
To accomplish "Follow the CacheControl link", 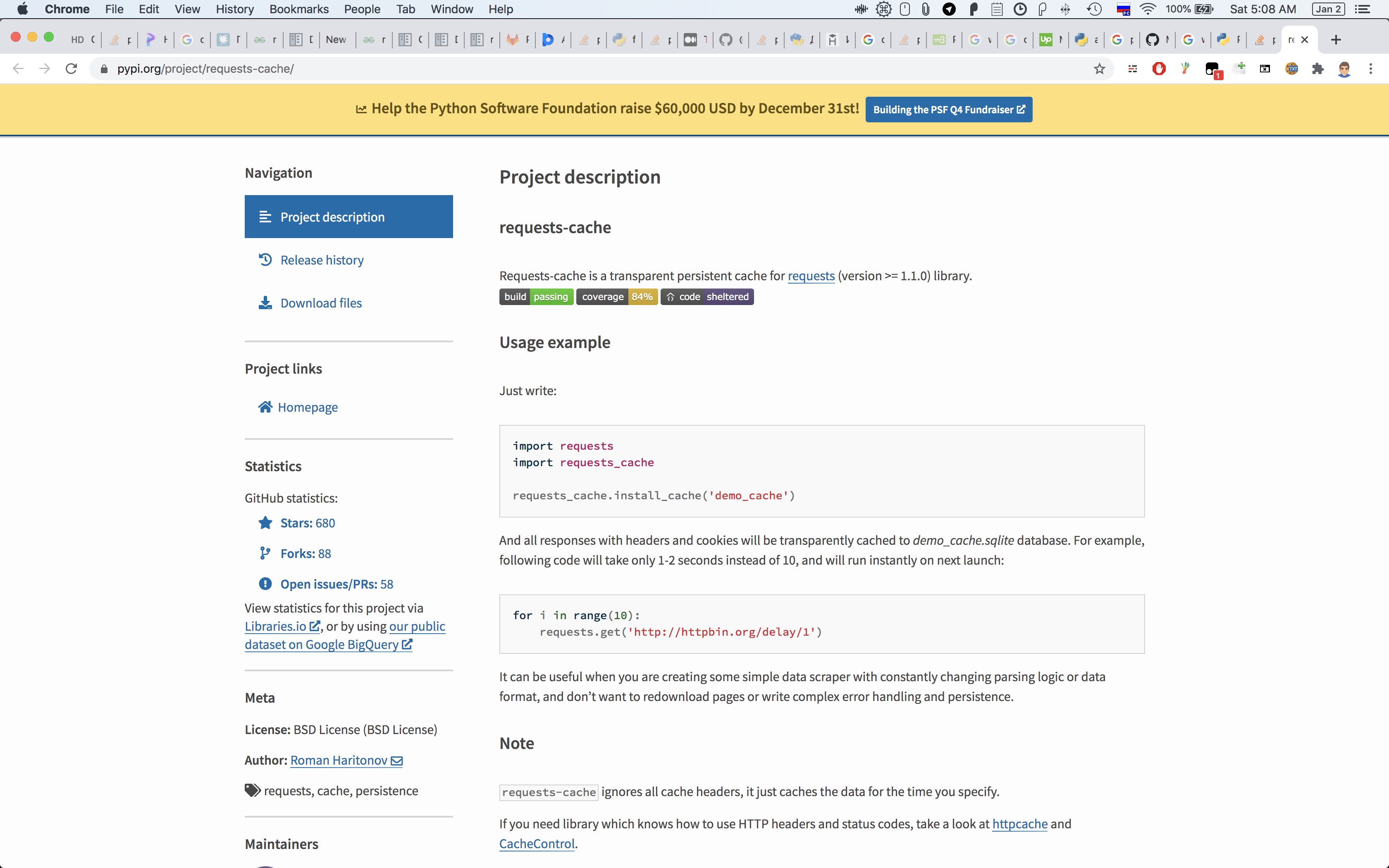I will tap(537, 844).
